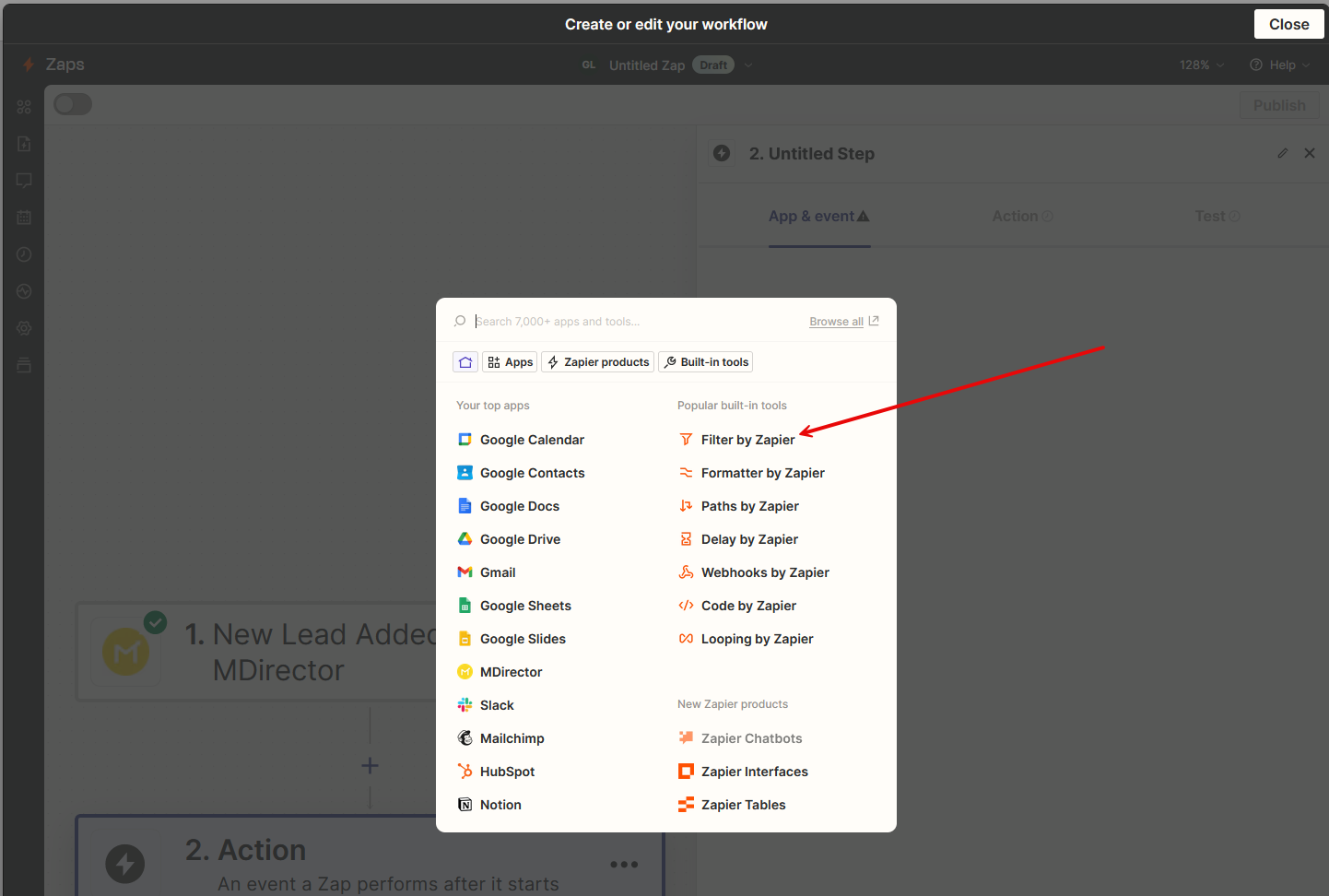The width and height of the screenshot is (1329, 896).
Task: Open the Apps filter tab
Action: (510, 362)
